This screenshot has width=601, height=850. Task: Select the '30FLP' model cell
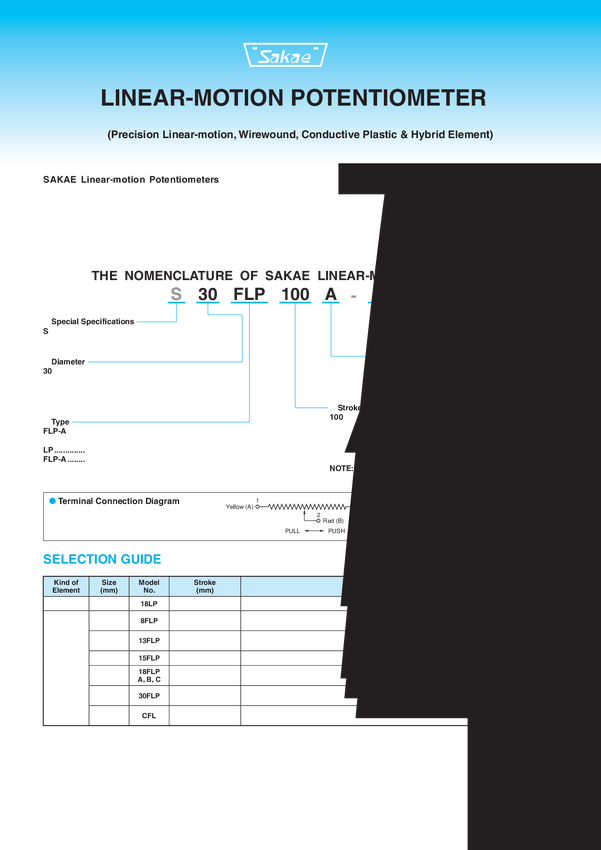(x=149, y=696)
